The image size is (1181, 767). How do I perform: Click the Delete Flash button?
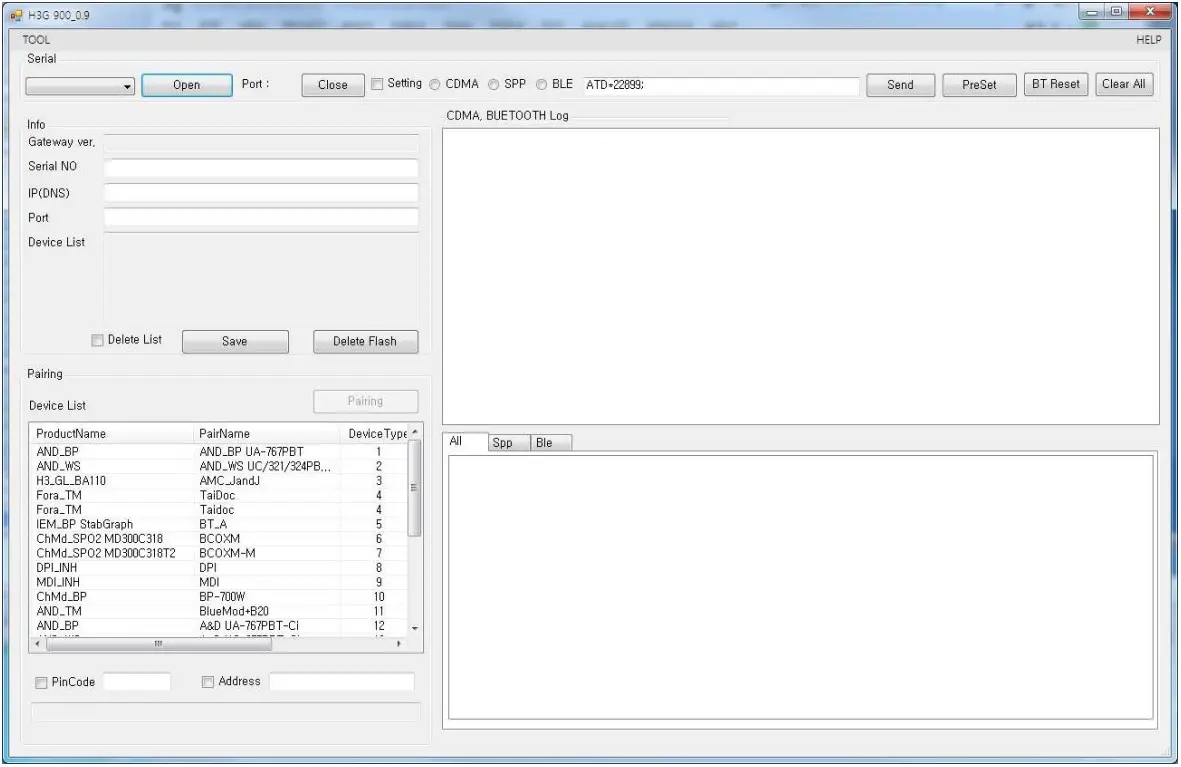[365, 341]
